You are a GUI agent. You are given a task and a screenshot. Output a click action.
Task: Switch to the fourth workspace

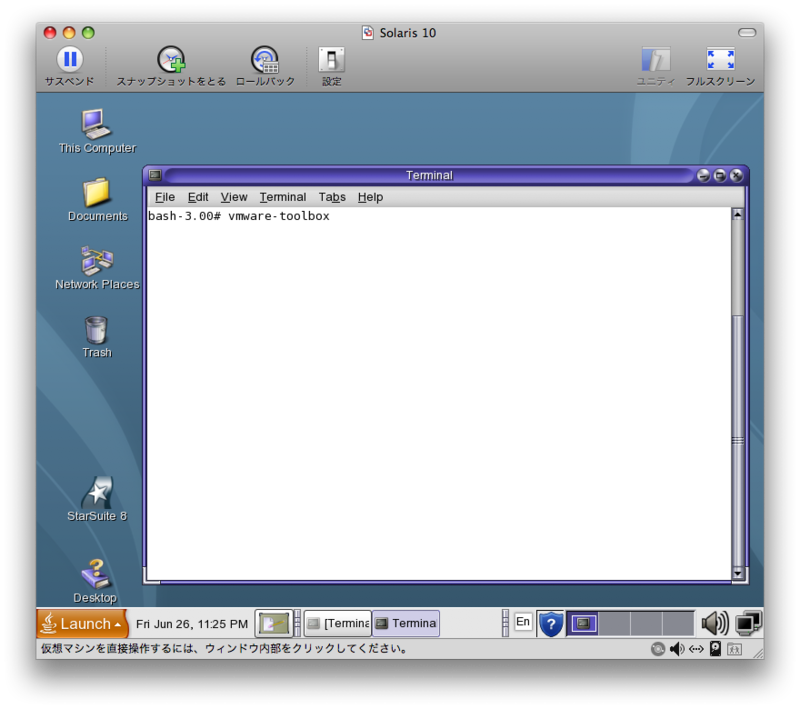coord(678,623)
